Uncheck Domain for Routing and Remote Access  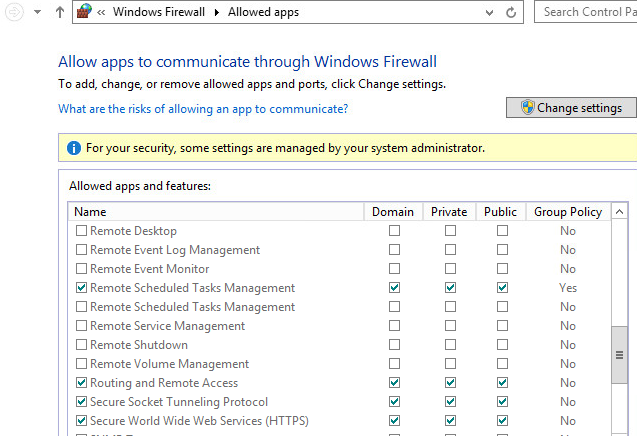pos(394,382)
